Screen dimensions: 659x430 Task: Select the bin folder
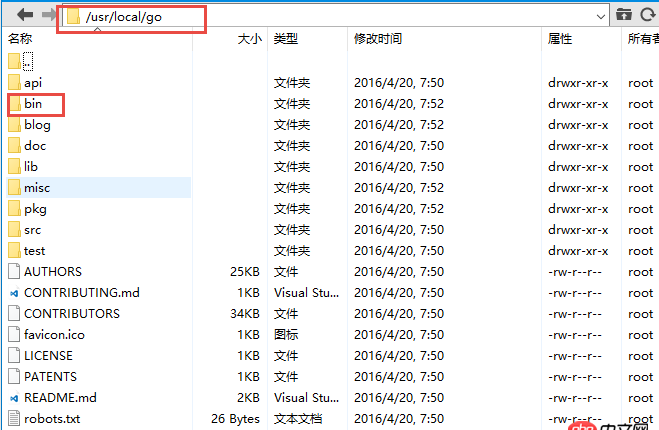click(x=26, y=103)
